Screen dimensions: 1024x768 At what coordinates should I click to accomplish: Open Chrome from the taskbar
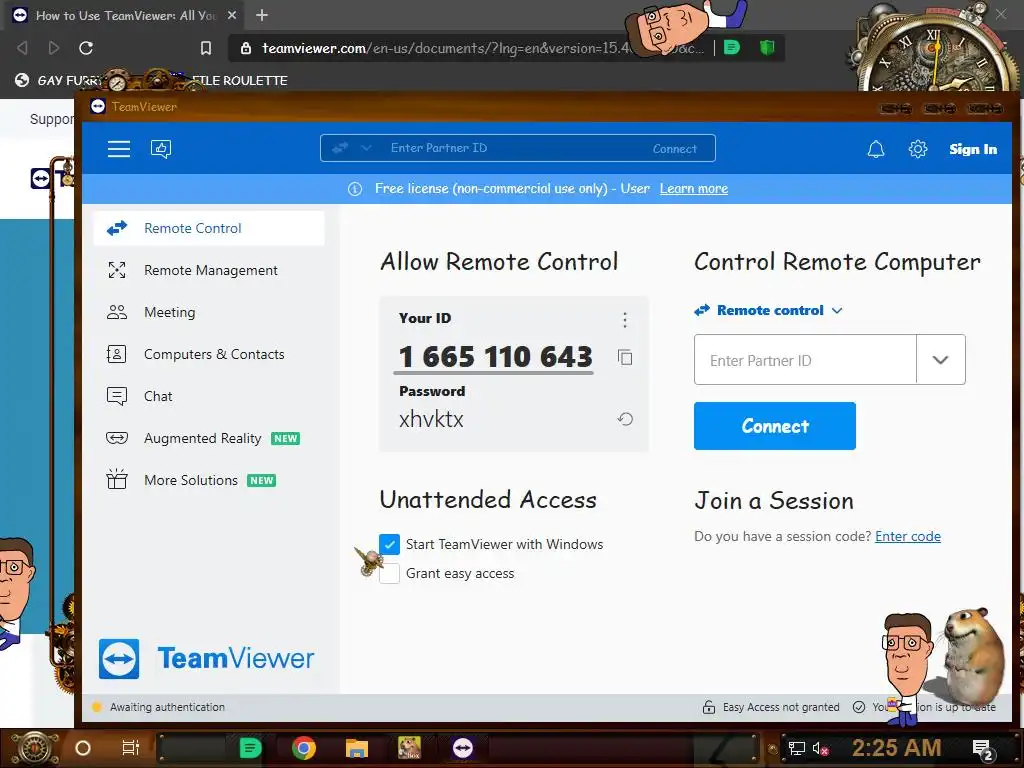tap(304, 748)
